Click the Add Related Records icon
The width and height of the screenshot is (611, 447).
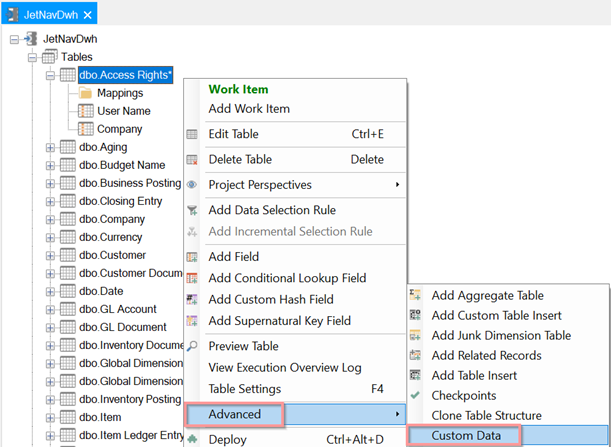[415, 355]
